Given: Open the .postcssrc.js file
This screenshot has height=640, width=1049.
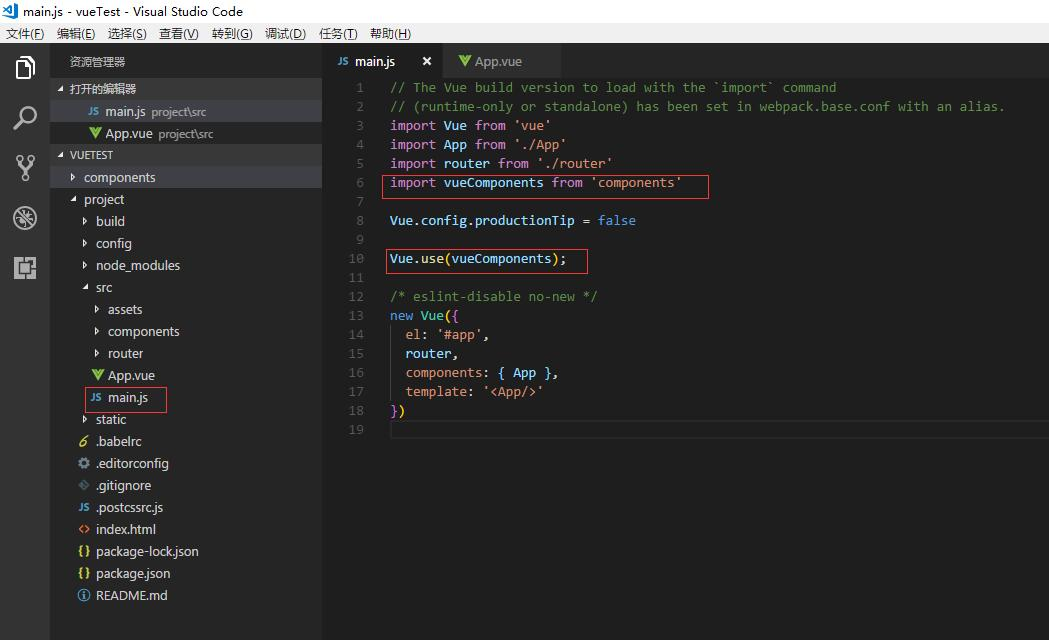Looking at the screenshot, I should 186,508.
